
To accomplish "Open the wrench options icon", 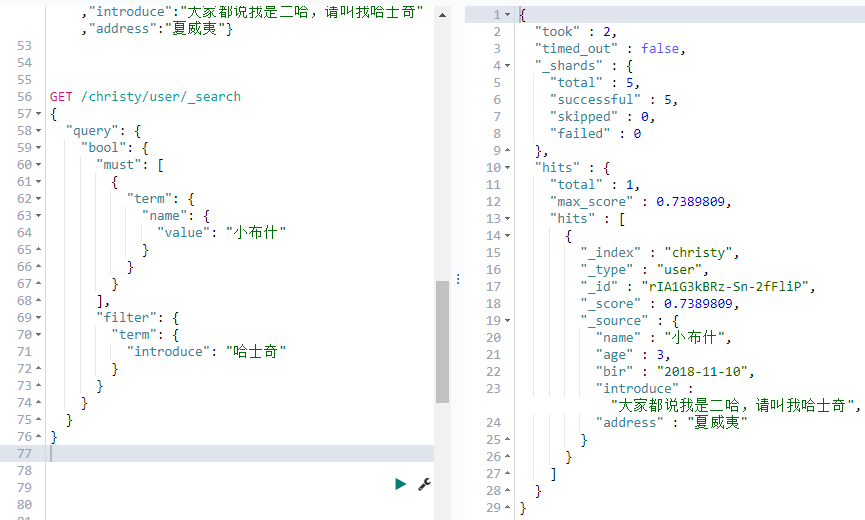I will pyautogui.click(x=424, y=484).
